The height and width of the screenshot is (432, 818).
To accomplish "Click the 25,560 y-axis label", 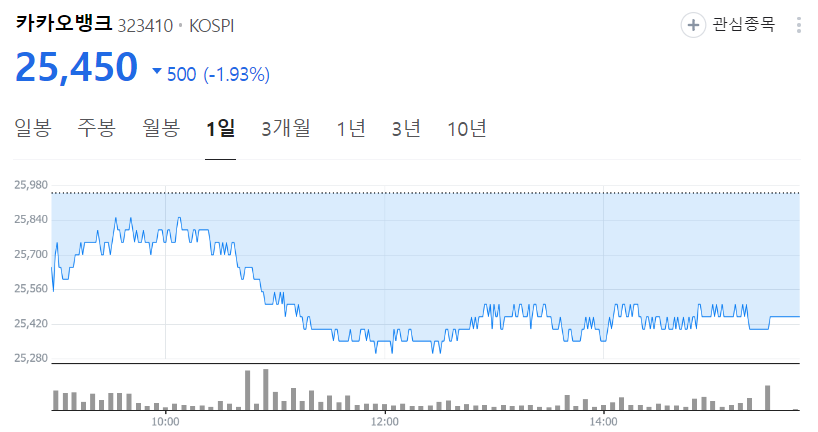I will coord(31,289).
